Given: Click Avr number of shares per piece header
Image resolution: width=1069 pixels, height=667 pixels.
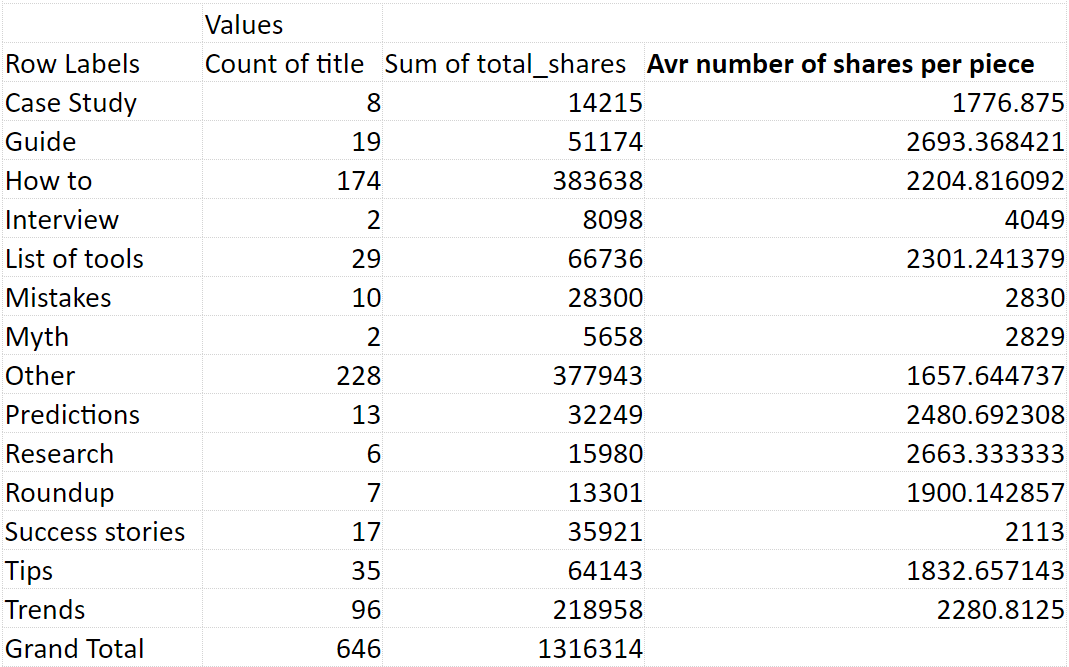Looking at the screenshot, I should click(x=855, y=64).
